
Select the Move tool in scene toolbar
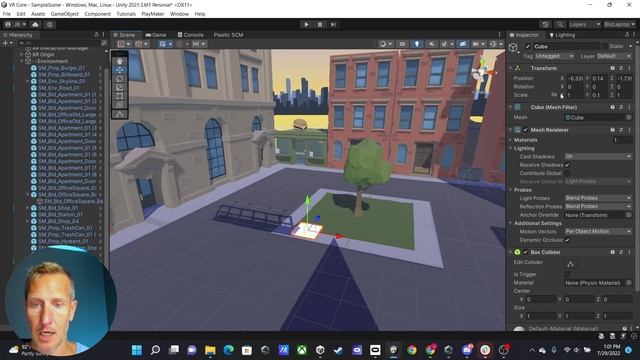[120, 70]
